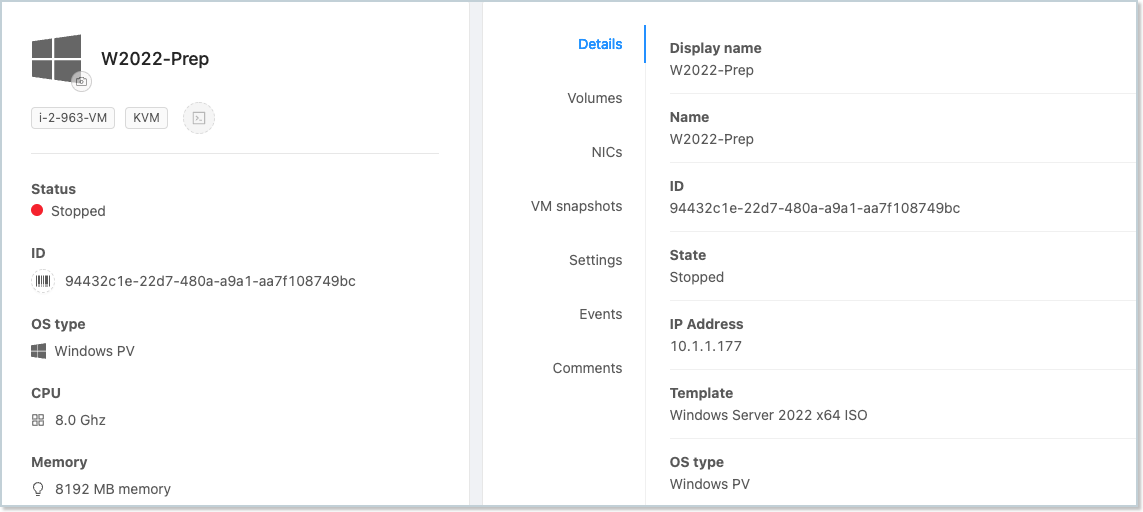Click the Windows Server 2022 x64 ISO template
The height and width of the screenshot is (512, 1143).
tap(768, 415)
